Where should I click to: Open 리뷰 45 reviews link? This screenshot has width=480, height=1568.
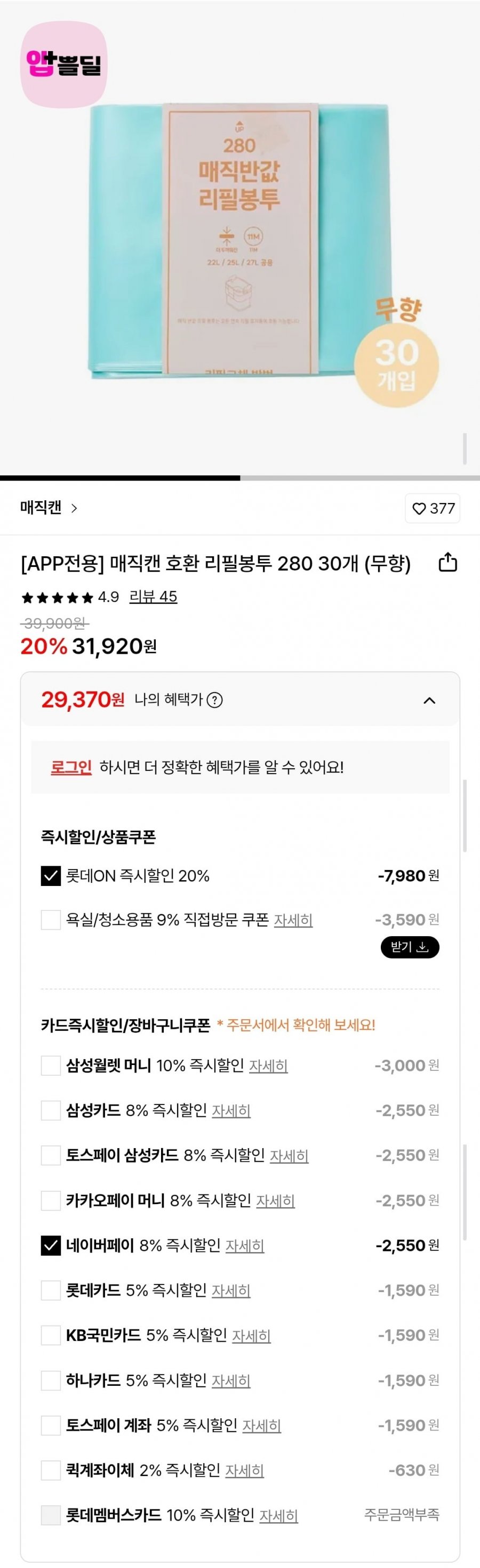coord(153,597)
